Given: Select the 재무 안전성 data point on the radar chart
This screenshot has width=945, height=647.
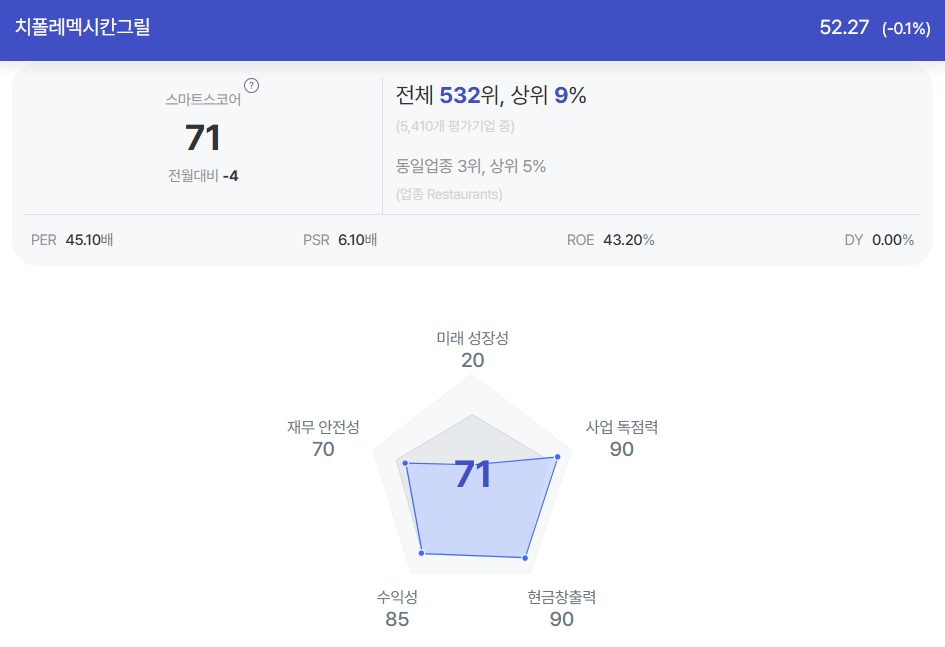Looking at the screenshot, I should pyautogui.click(x=406, y=463).
